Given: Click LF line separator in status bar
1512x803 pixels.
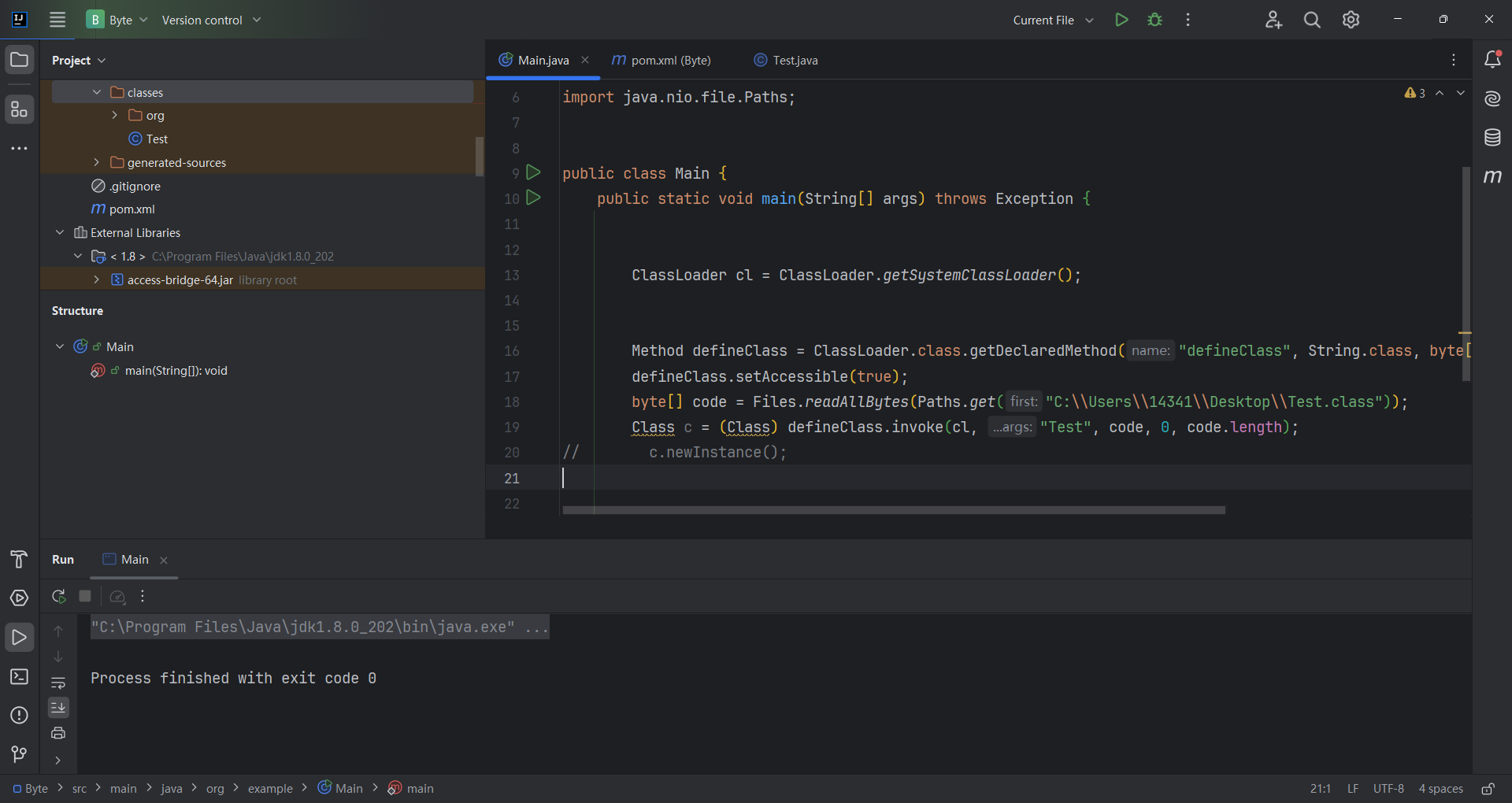Looking at the screenshot, I should [1353, 789].
